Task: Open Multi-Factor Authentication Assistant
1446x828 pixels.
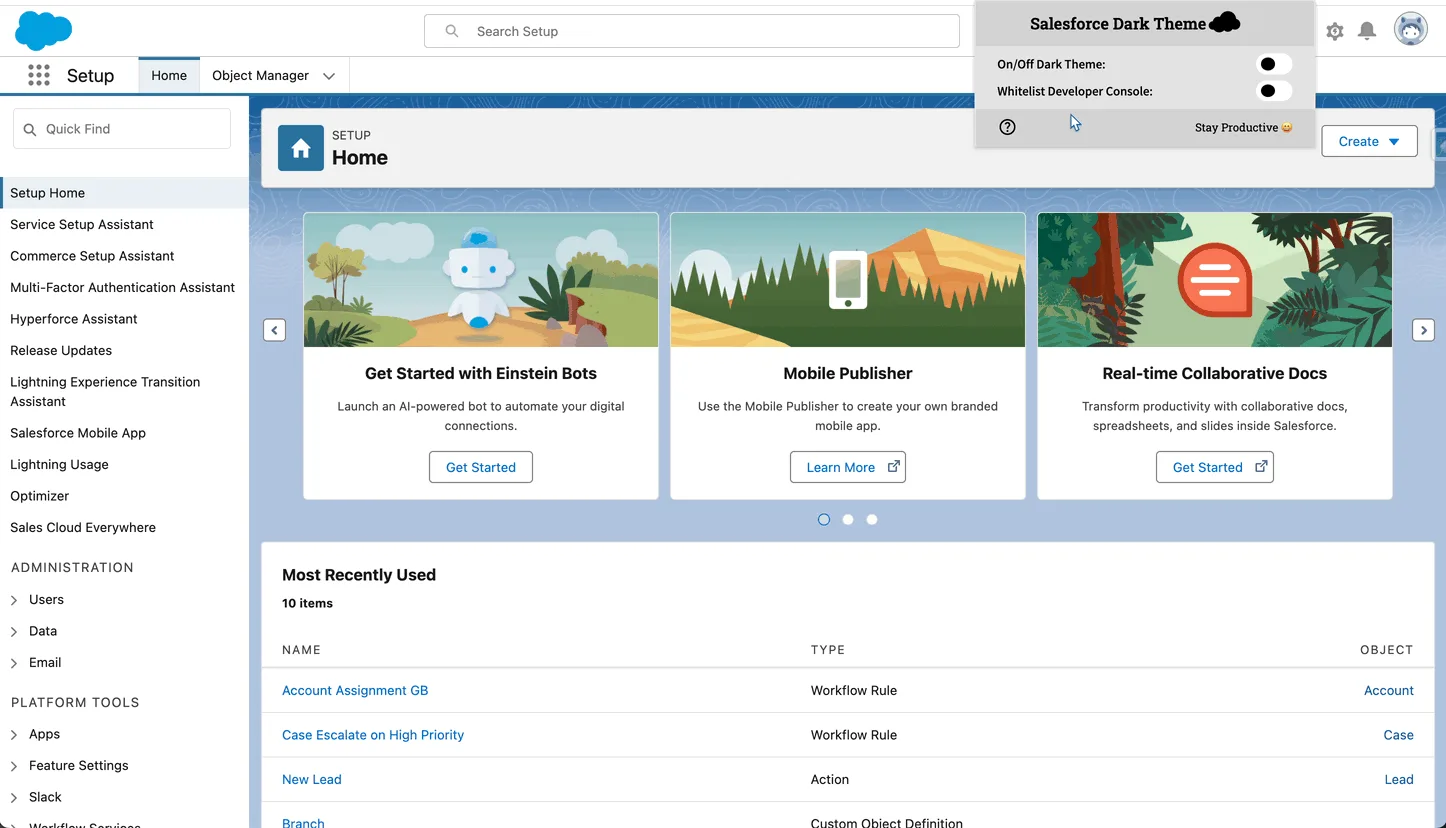Action: (122, 288)
